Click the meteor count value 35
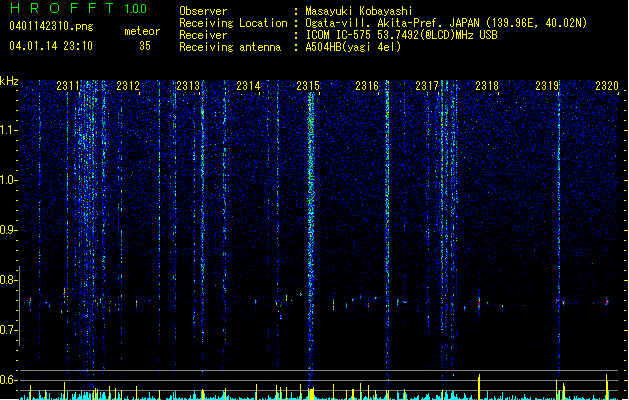 pyautogui.click(x=145, y=46)
